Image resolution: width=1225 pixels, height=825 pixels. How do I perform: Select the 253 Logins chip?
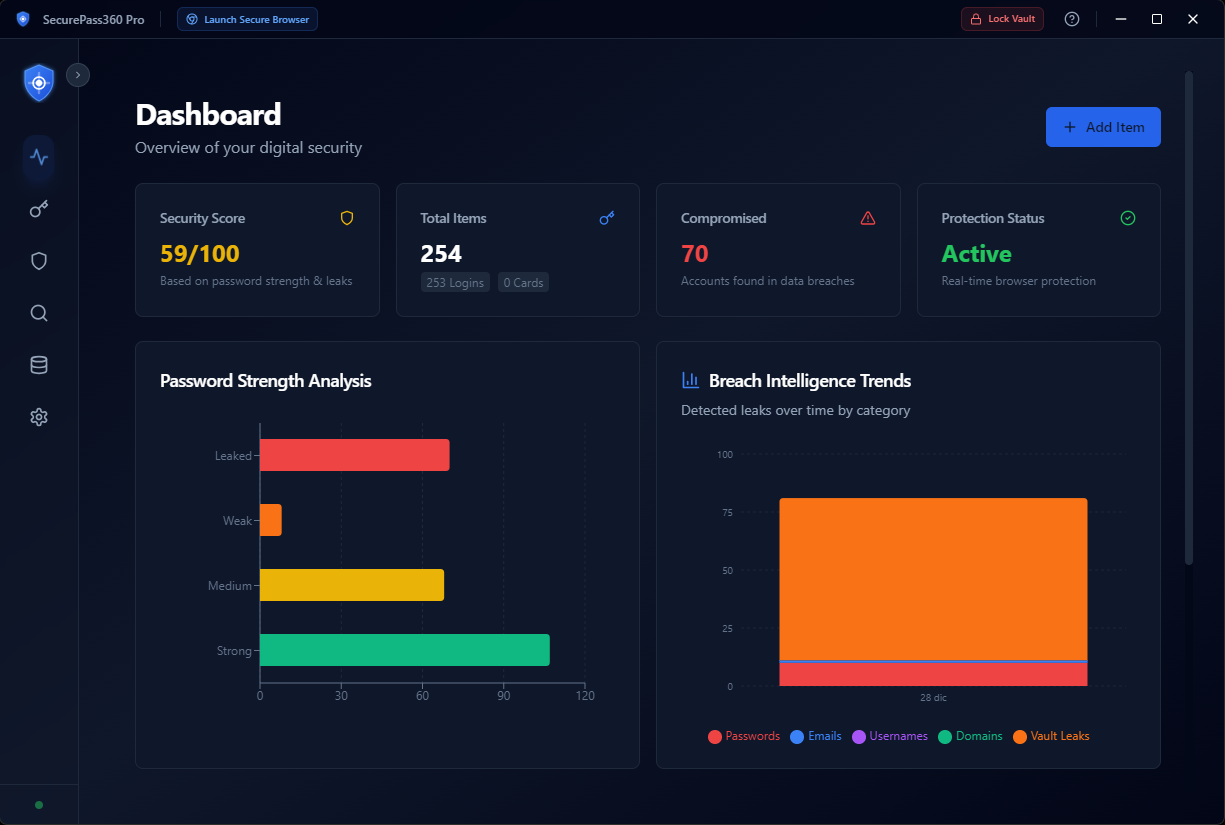pyautogui.click(x=455, y=282)
